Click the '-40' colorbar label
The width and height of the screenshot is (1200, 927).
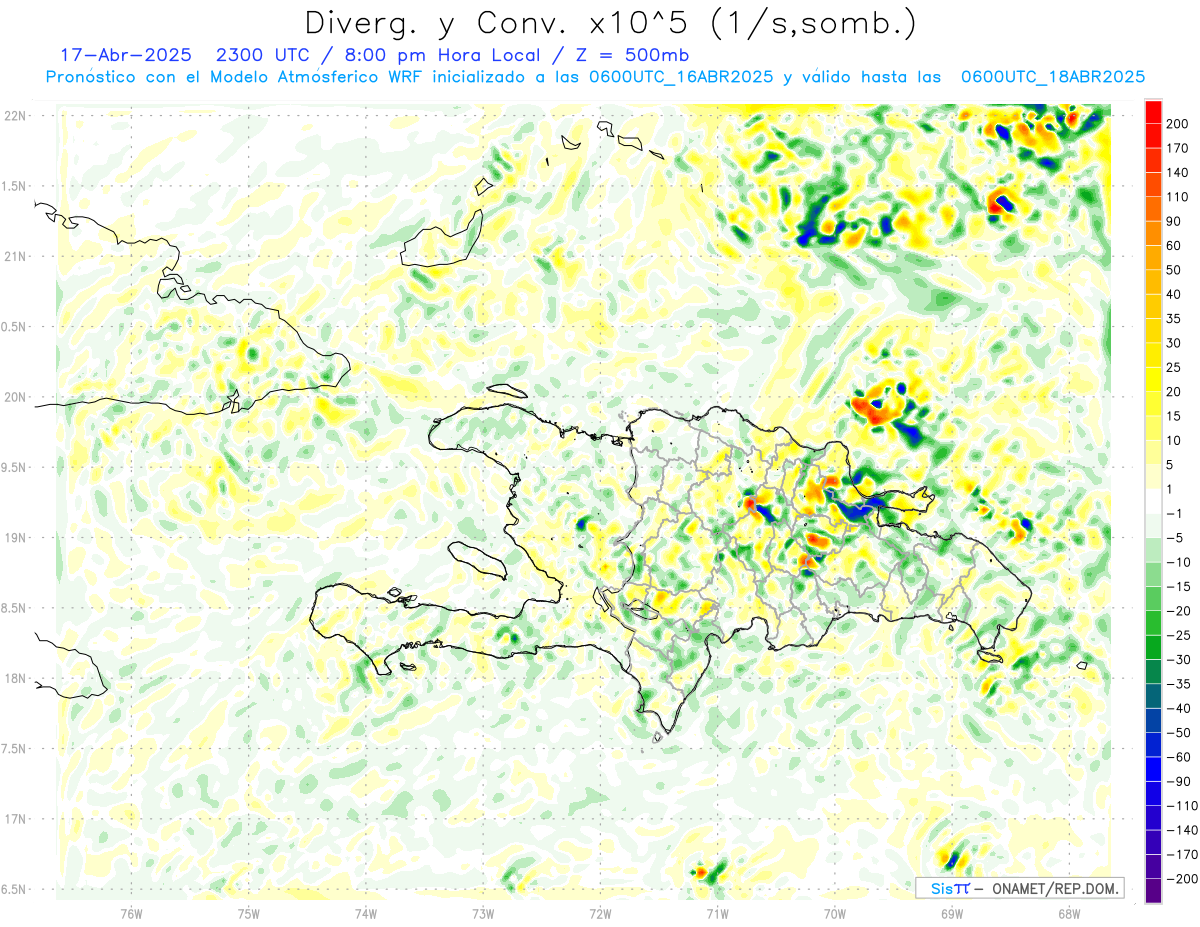(x=1181, y=709)
